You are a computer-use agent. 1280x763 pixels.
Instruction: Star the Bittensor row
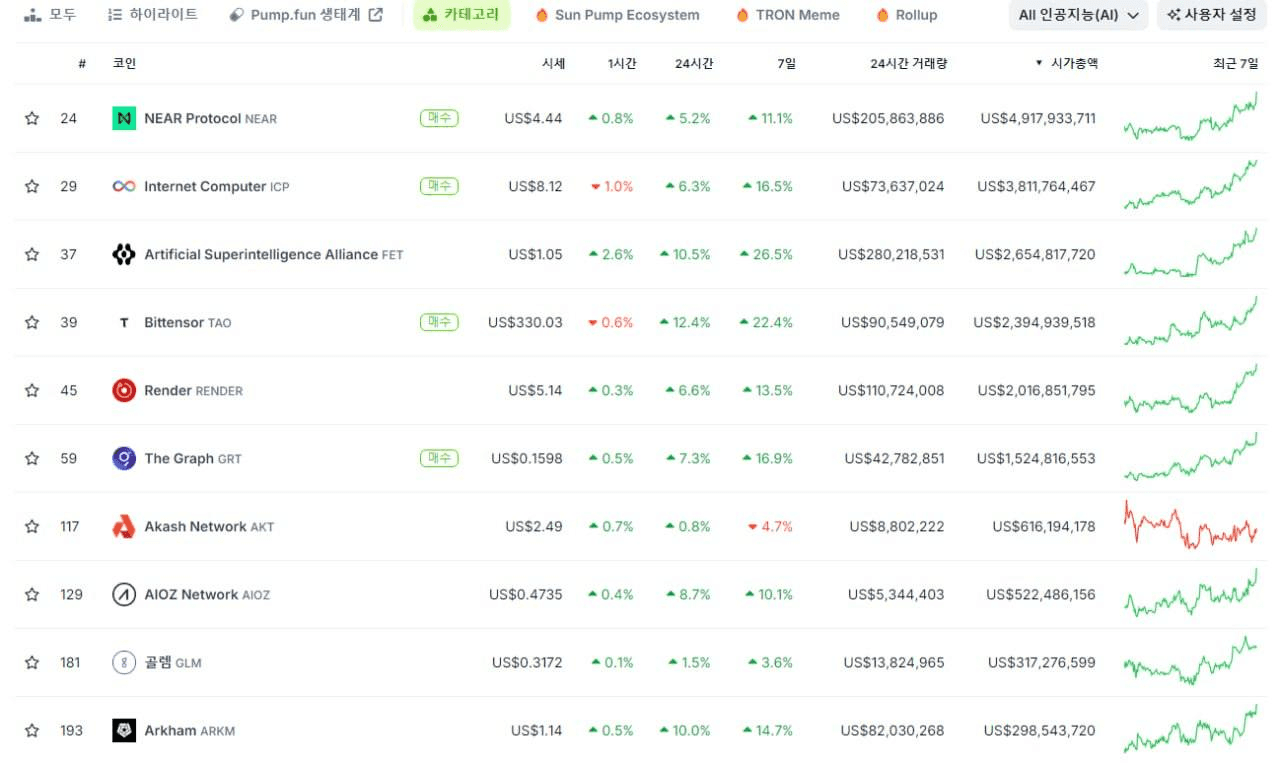pyautogui.click(x=32, y=322)
